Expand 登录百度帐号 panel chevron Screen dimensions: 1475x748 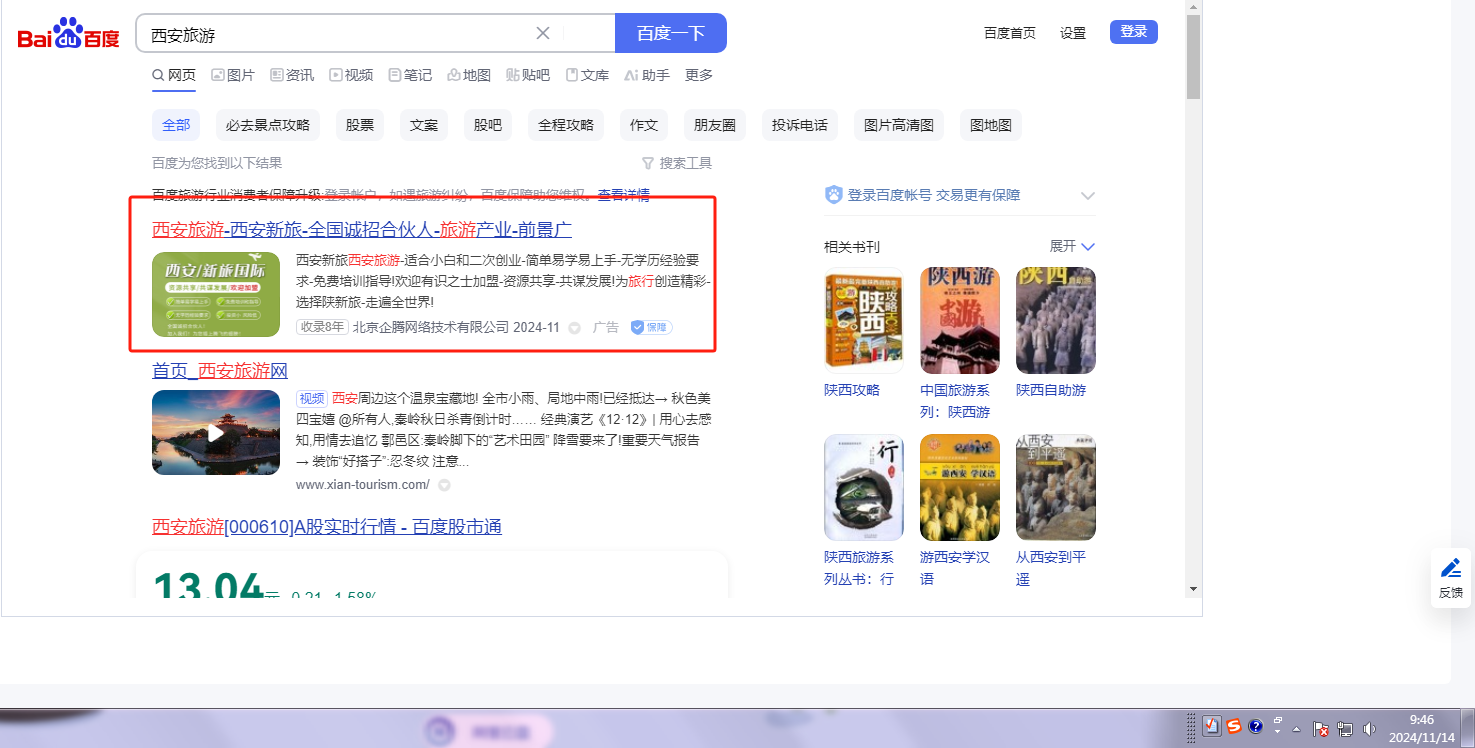click(1088, 196)
